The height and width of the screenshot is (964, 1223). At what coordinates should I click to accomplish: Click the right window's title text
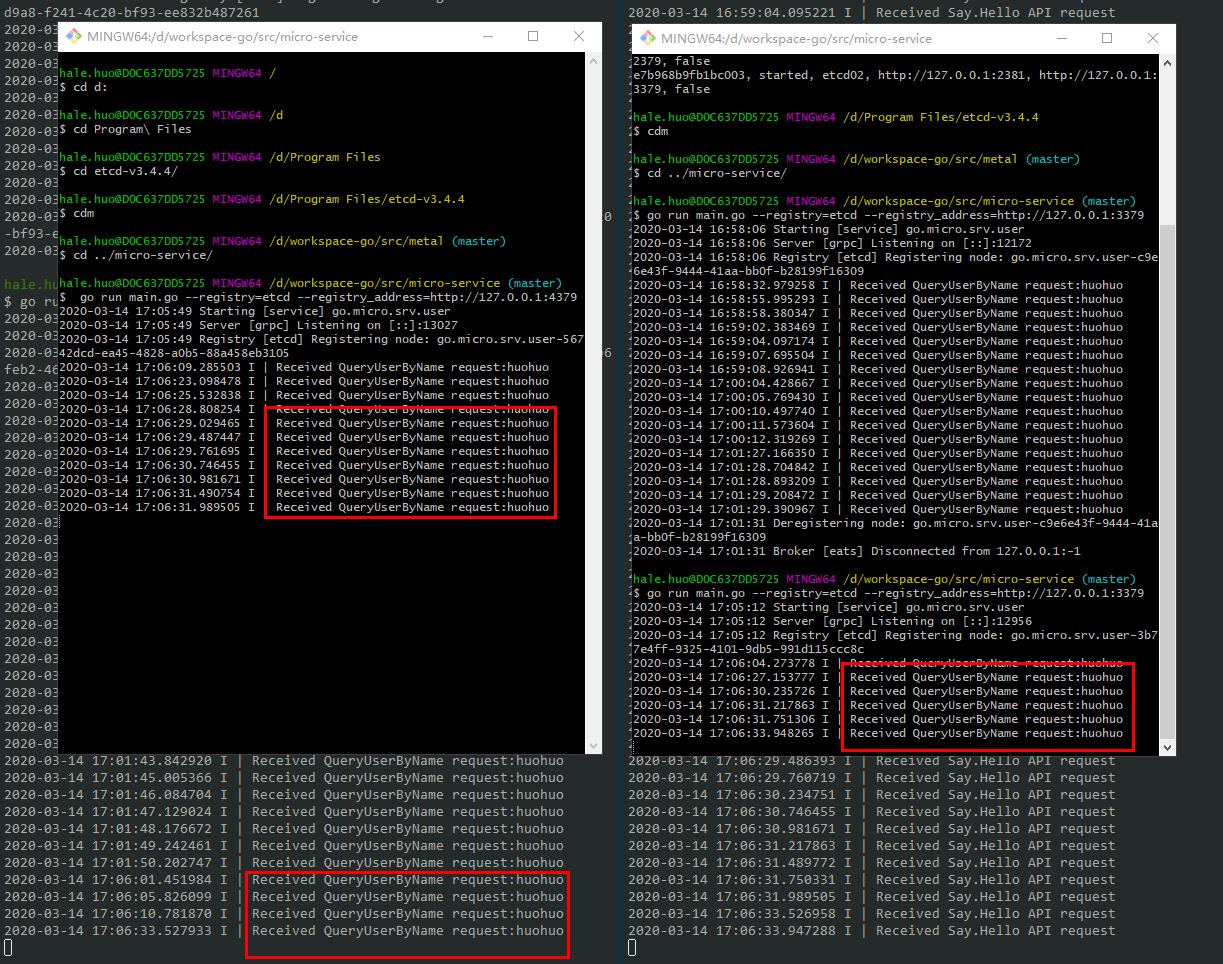(797, 39)
